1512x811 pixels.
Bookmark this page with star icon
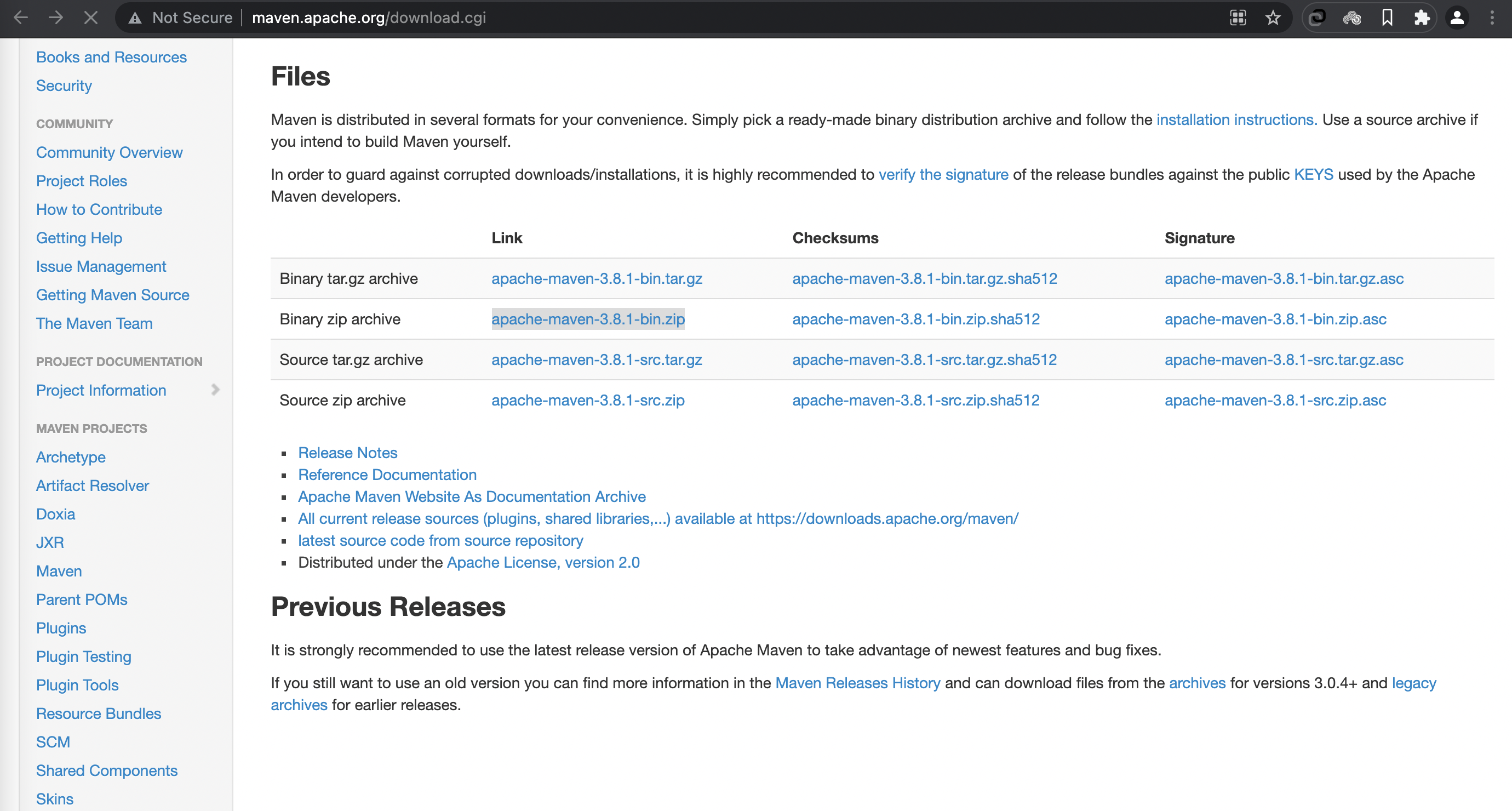click(1273, 18)
